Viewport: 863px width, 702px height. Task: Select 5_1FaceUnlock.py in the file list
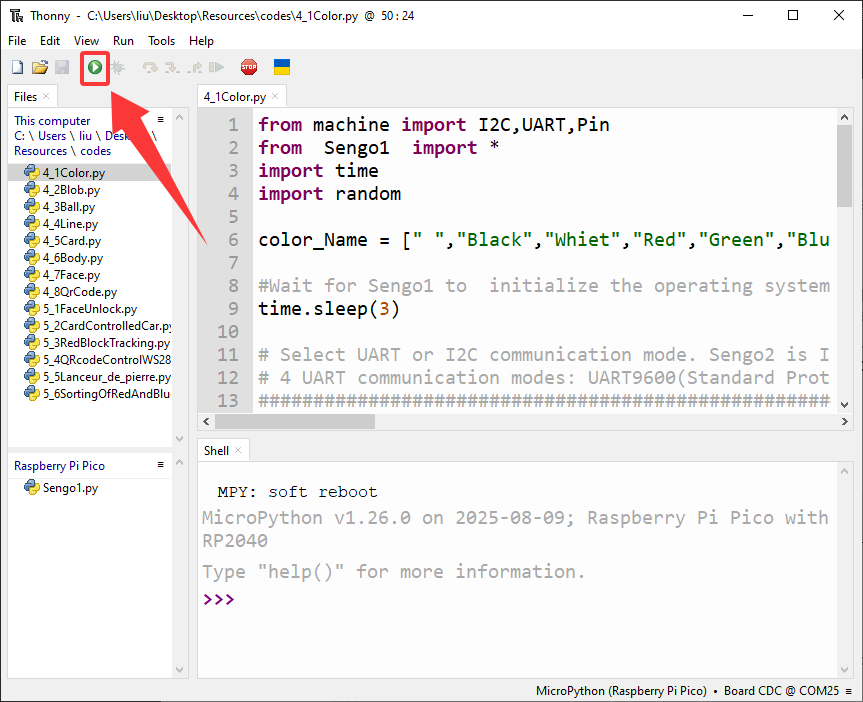pos(90,309)
